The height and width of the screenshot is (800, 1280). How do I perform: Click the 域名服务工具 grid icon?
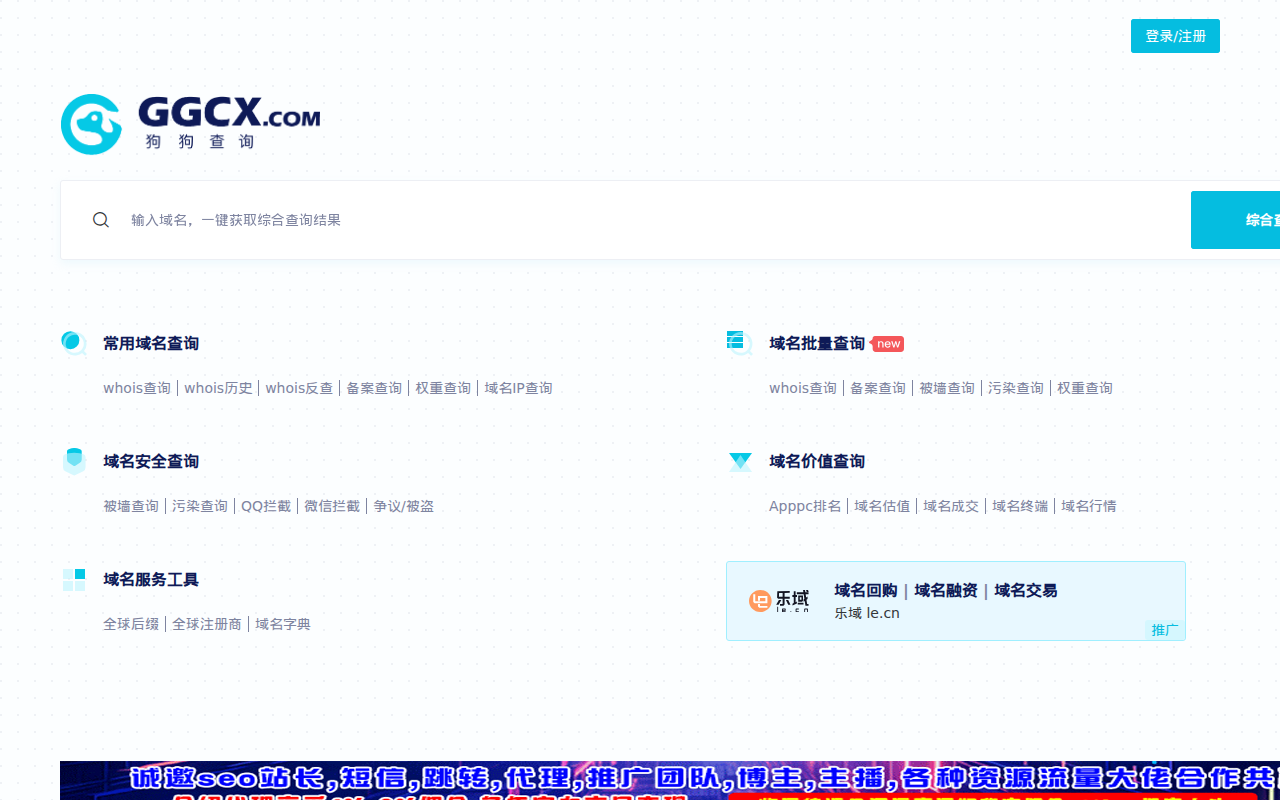(x=74, y=580)
